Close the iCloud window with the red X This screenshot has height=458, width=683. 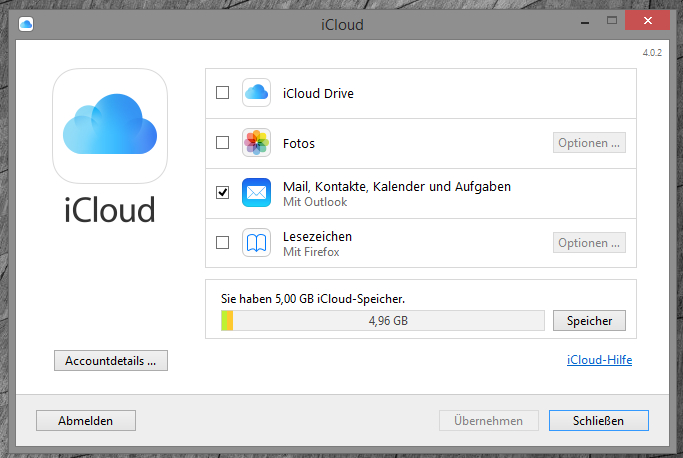click(x=648, y=20)
